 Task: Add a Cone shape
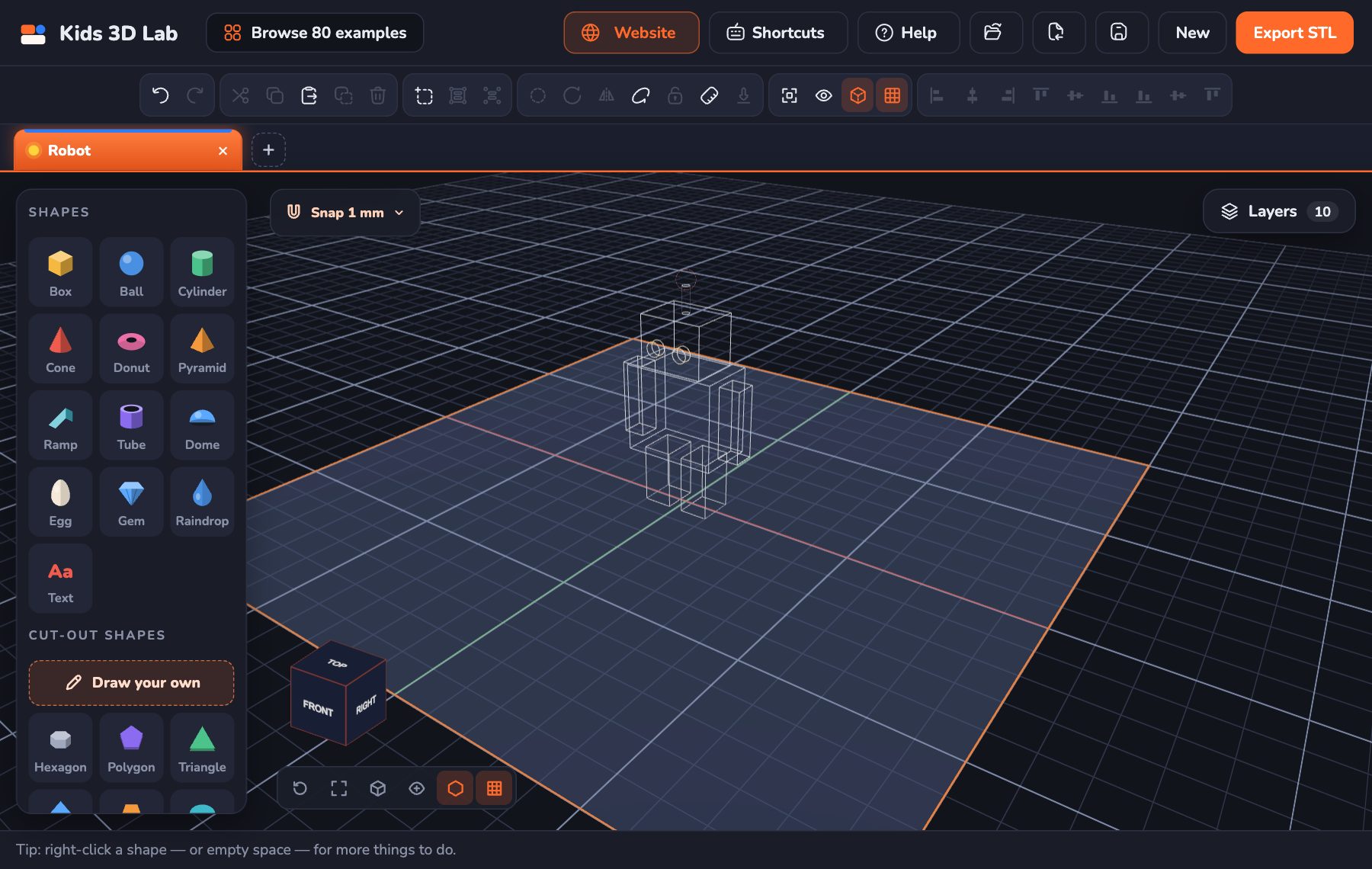click(60, 348)
